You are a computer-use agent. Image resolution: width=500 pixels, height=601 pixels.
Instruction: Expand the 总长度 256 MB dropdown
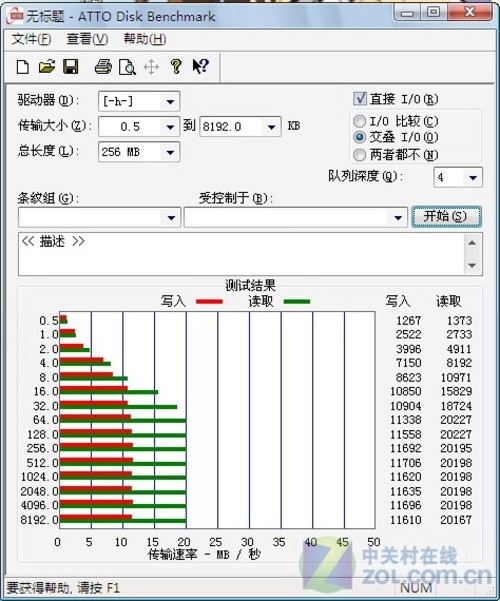[x=170, y=152]
